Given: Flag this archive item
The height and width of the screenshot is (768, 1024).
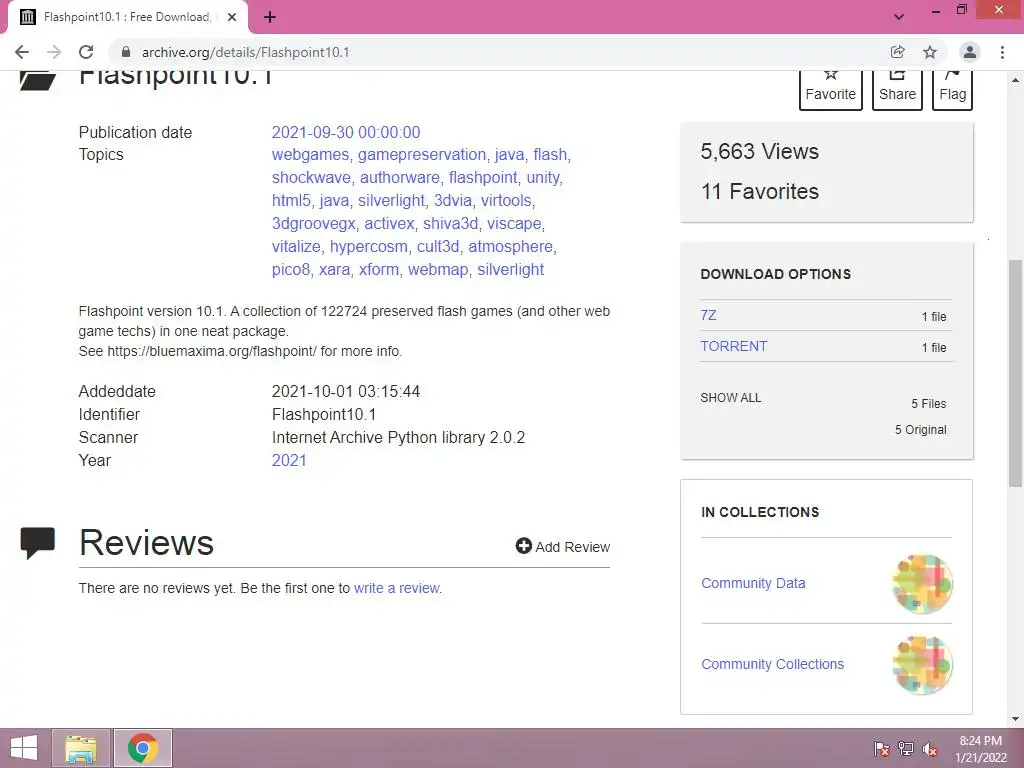Looking at the screenshot, I should (952, 89).
